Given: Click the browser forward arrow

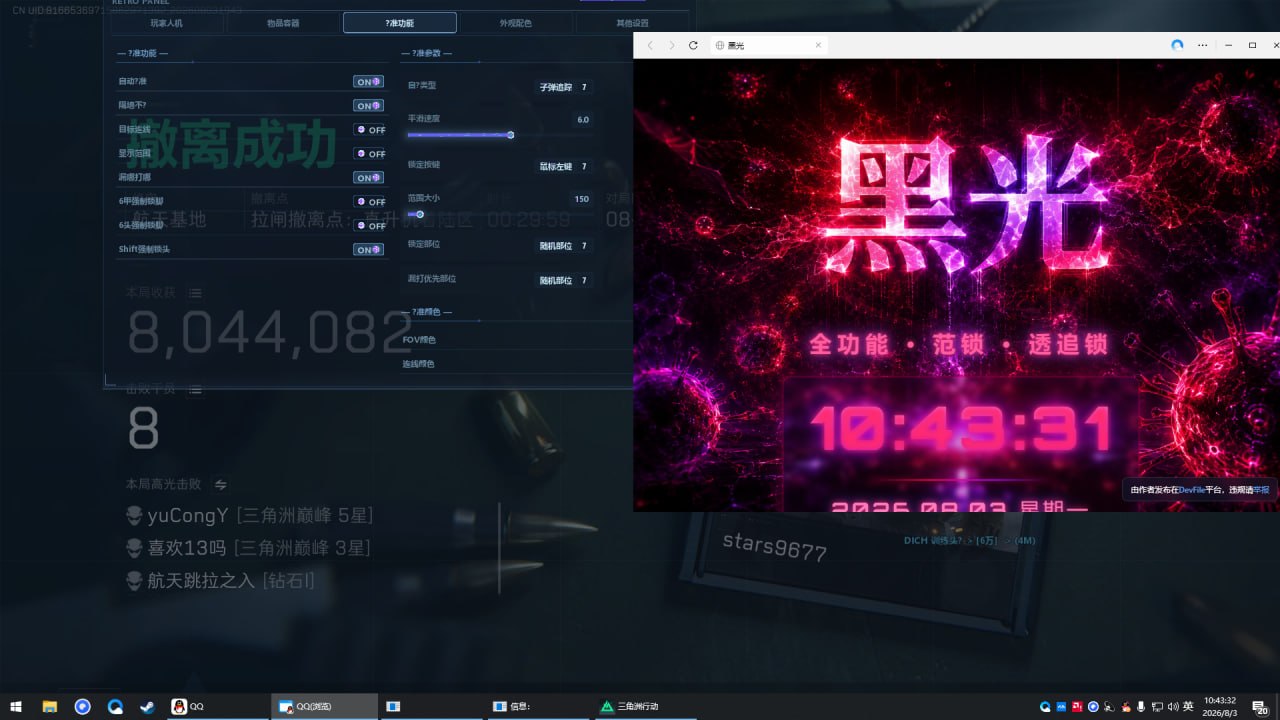Looking at the screenshot, I should tap(672, 46).
